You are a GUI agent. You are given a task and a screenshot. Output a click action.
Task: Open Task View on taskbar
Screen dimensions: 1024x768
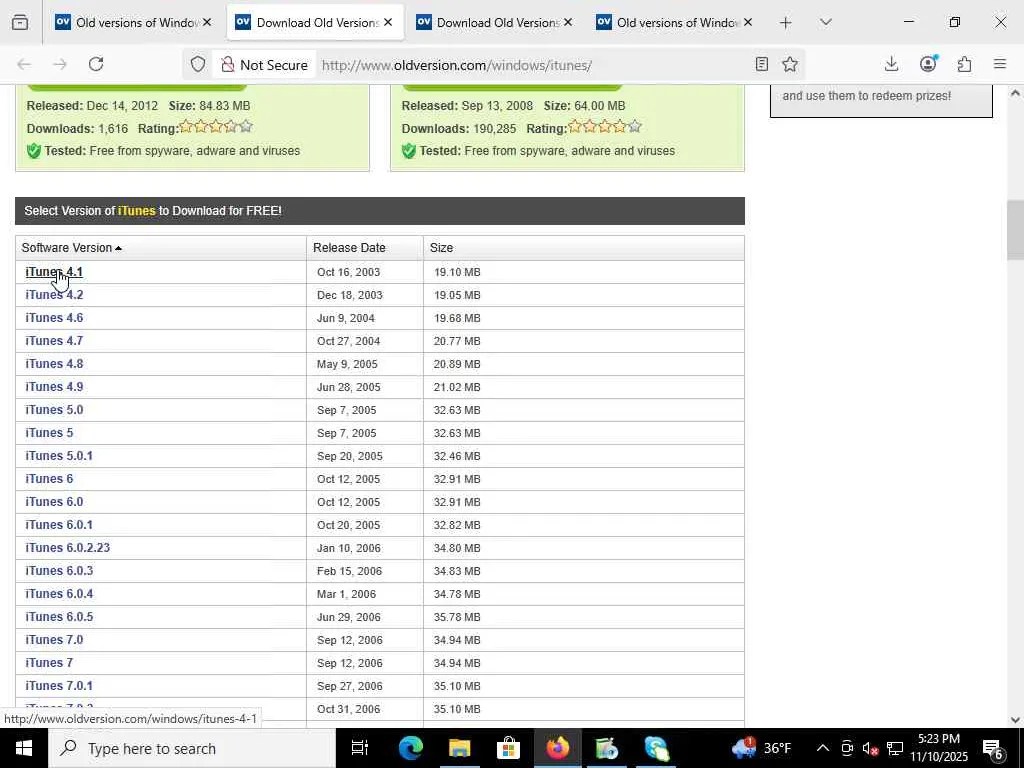coord(360,748)
